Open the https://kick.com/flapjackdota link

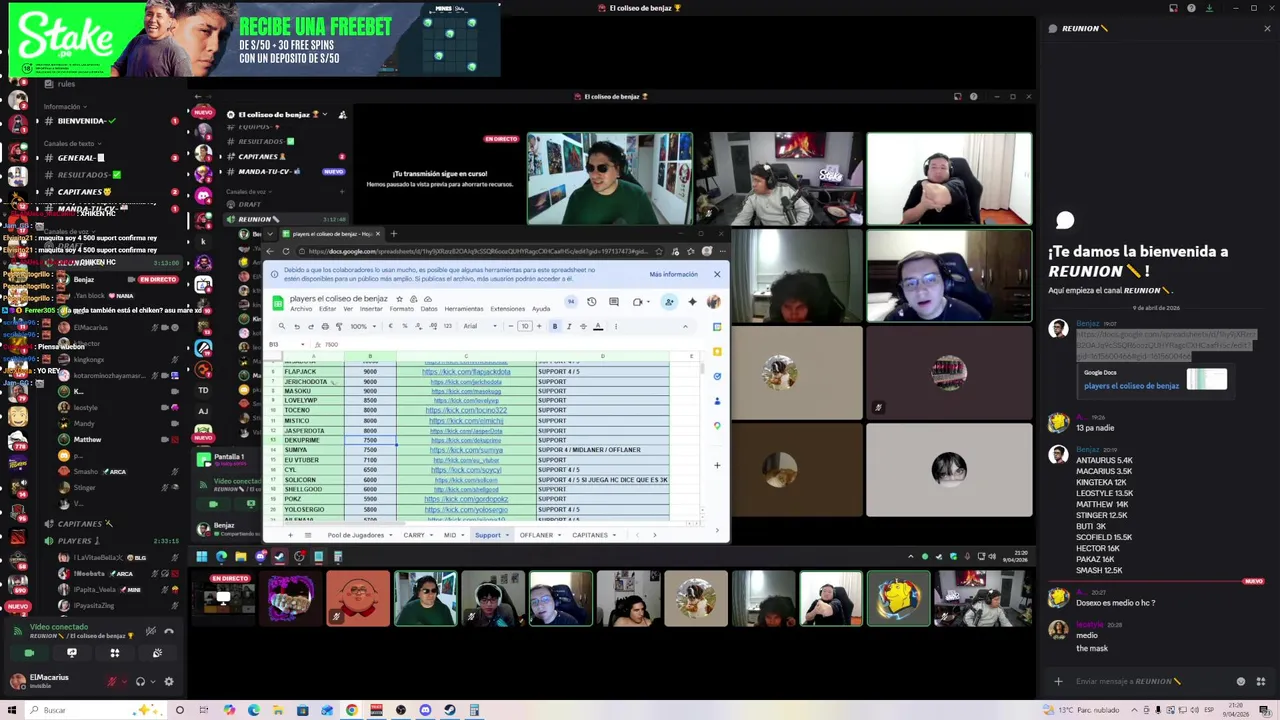click(466, 372)
